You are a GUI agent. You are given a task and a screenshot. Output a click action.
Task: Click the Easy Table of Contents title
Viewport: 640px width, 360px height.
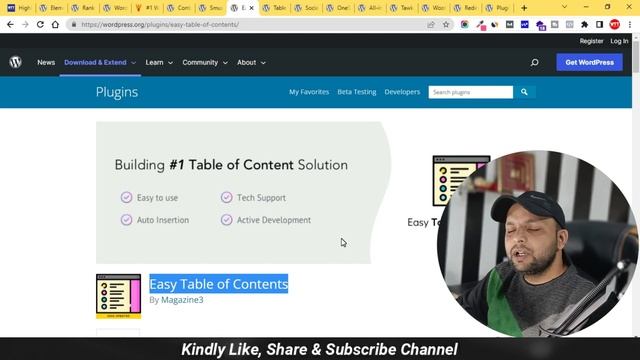click(x=219, y=284)
